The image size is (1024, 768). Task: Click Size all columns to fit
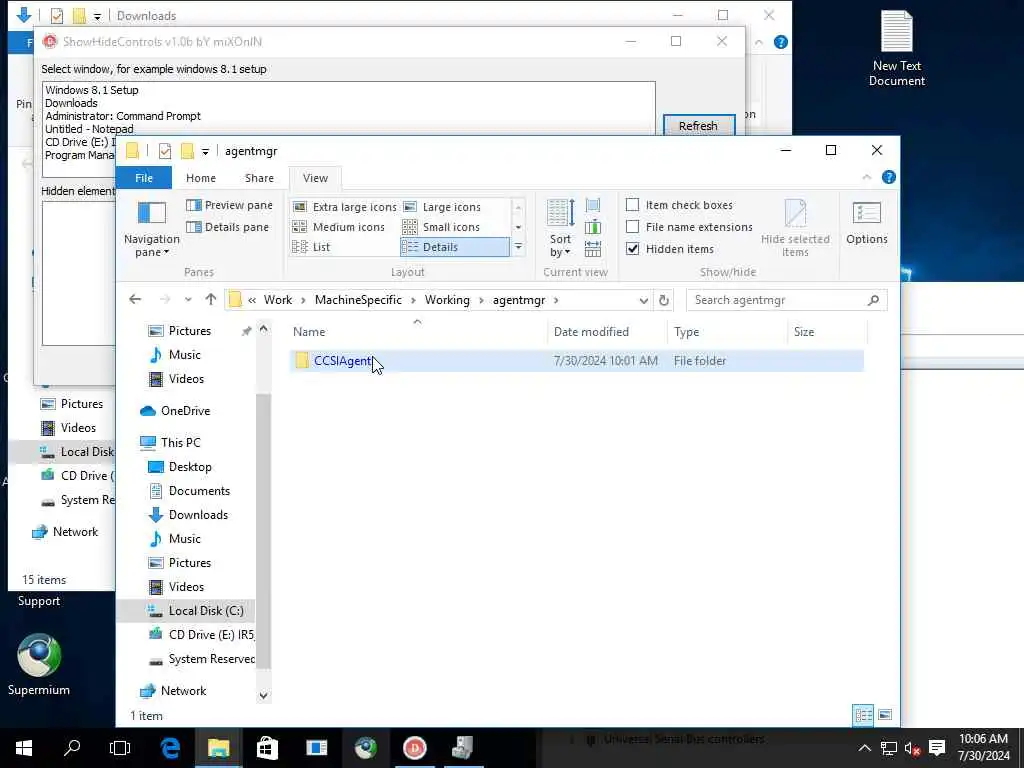[x=593, y=249]
